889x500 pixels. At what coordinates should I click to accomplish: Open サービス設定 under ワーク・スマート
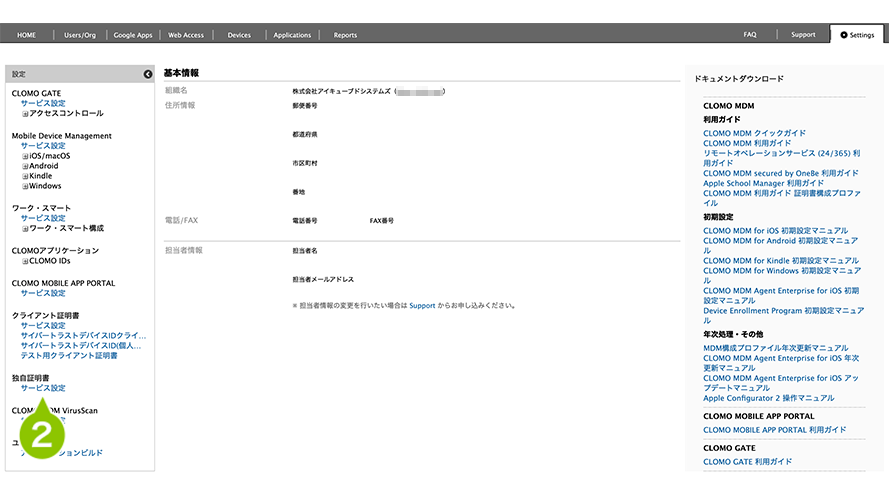click(x=43, y=218)
